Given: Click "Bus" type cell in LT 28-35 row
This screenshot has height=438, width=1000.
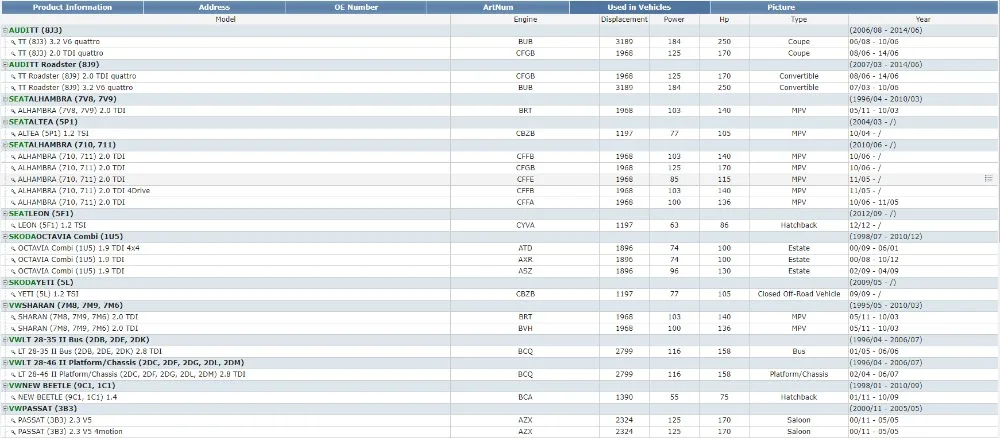Looking at the screenshot, I should point(798,351).
